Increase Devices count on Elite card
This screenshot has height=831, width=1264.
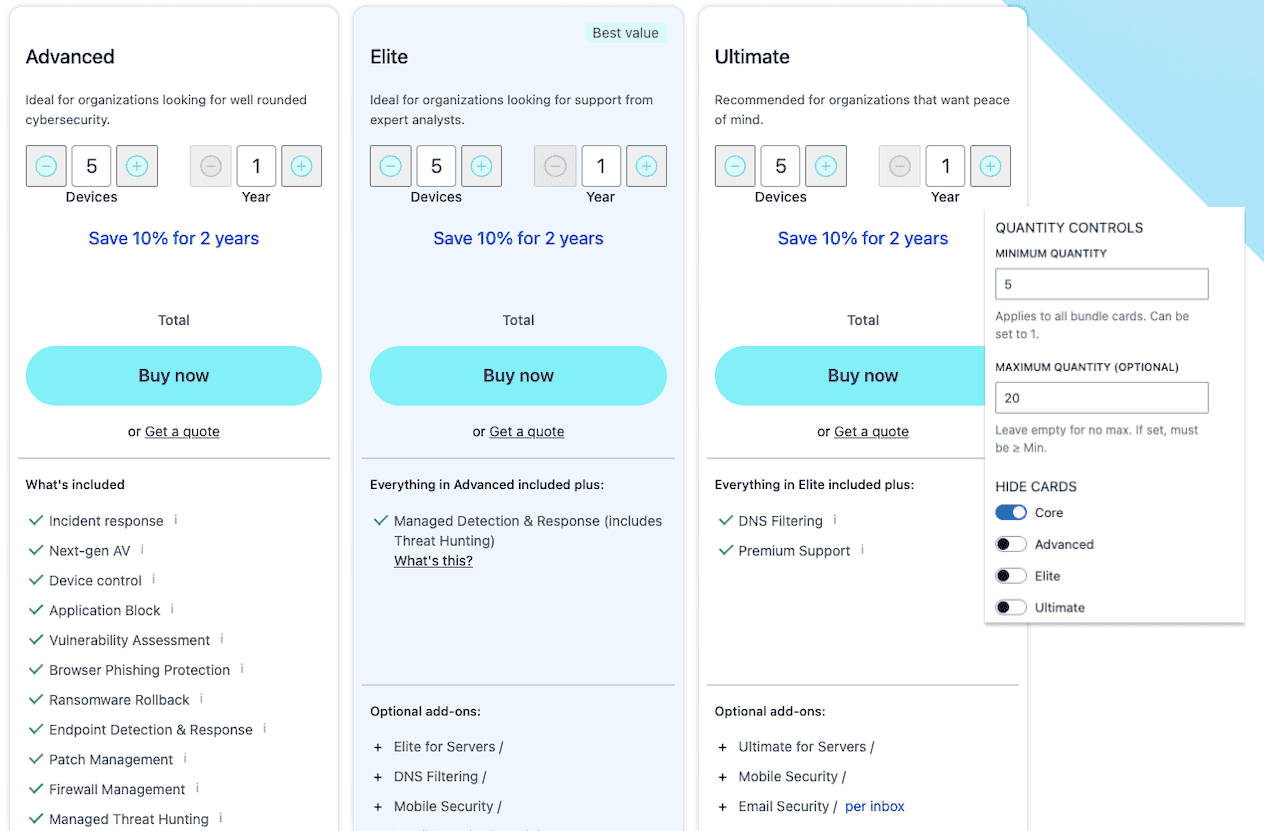[481, 166]
